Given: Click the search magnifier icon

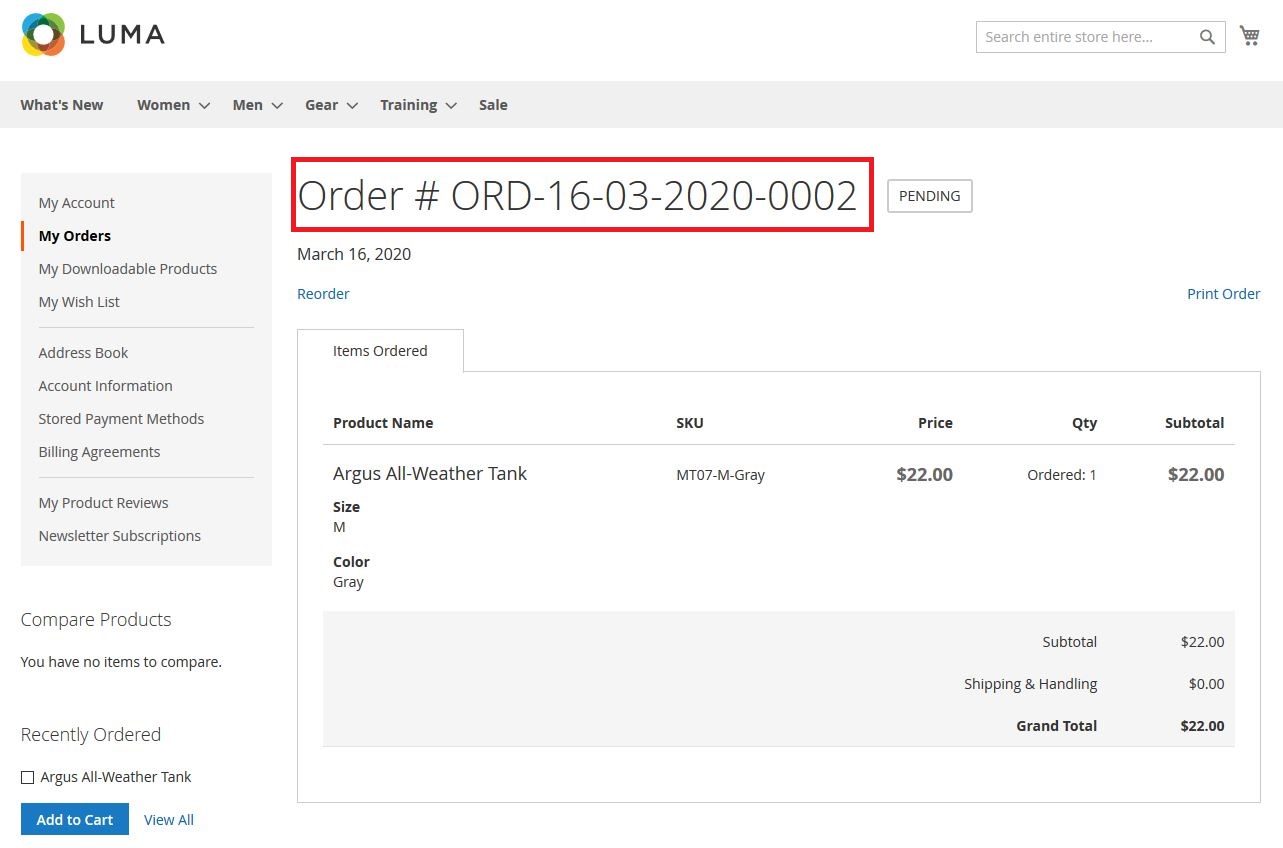Looking at the screenshot, I should 1207,36.
